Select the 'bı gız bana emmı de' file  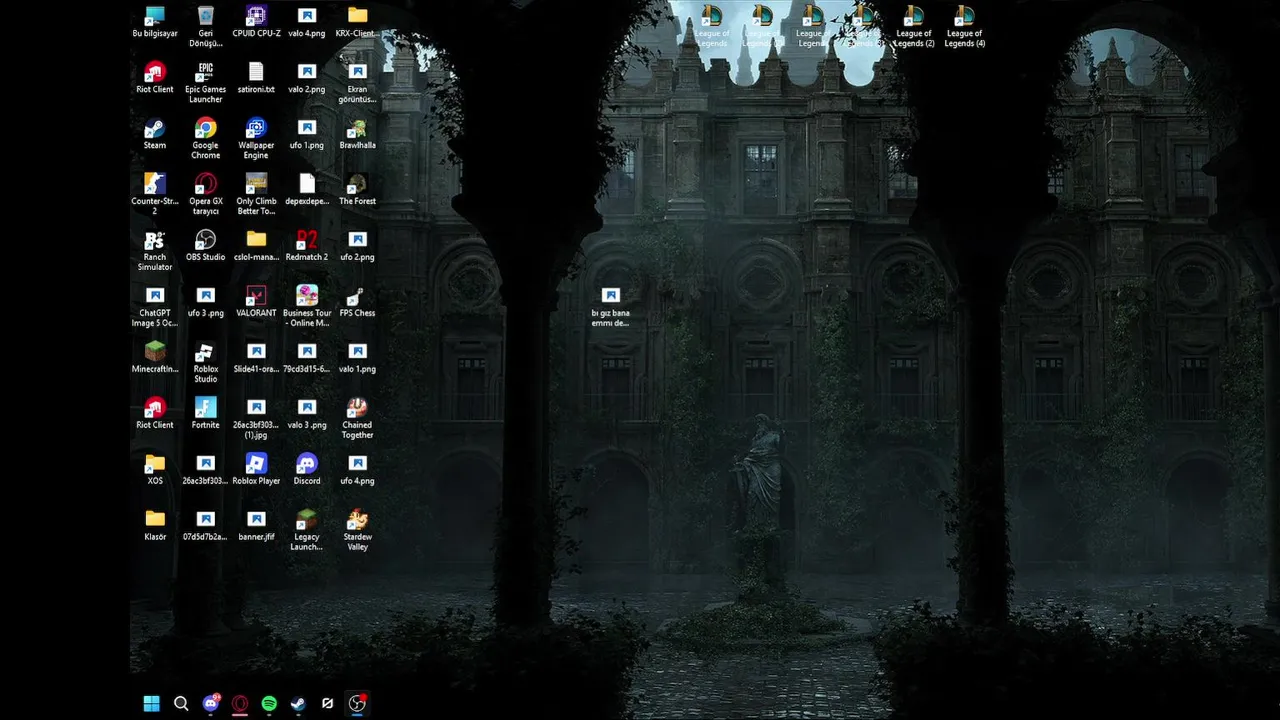point(610,307)
